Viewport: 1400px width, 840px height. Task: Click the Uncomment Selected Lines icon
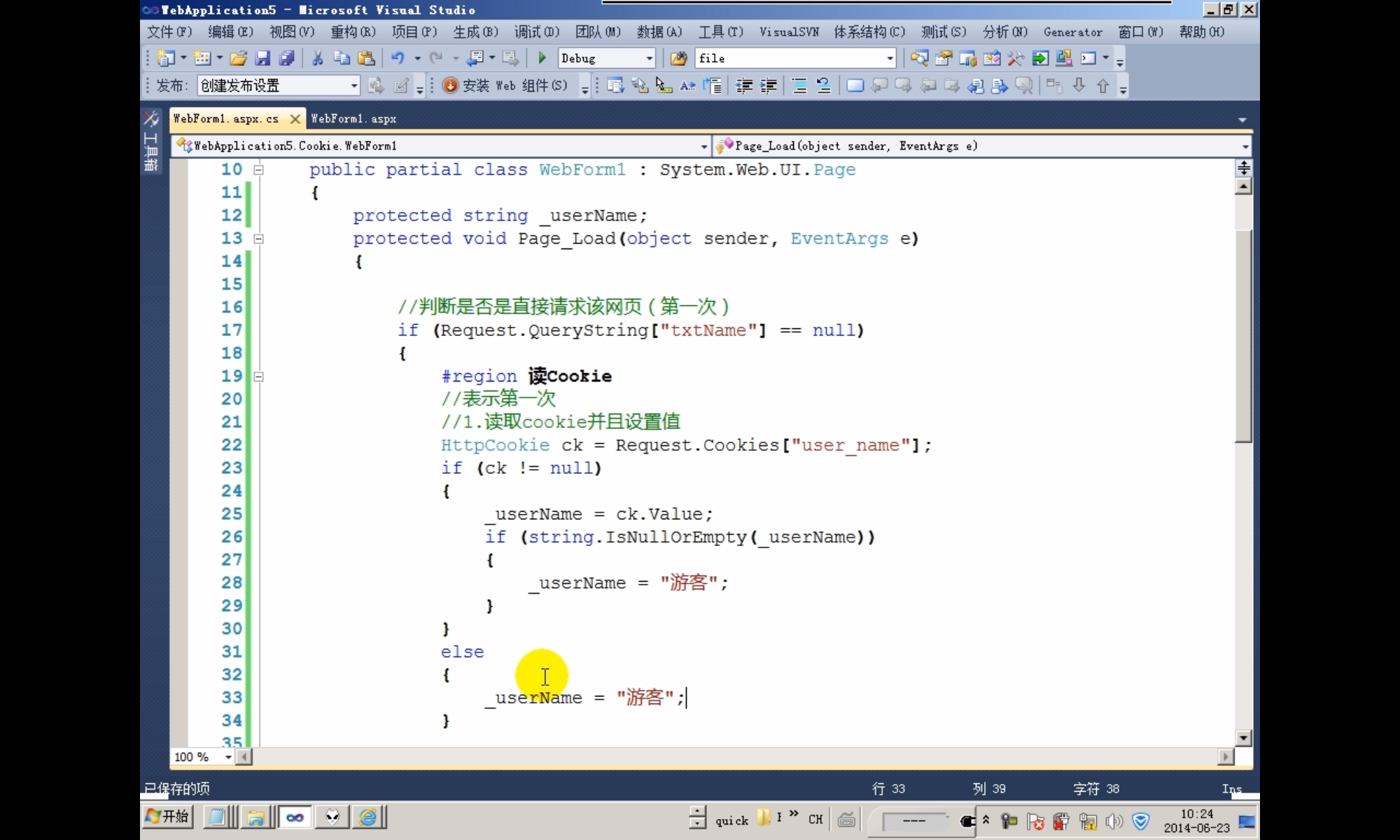pos(823,85)
